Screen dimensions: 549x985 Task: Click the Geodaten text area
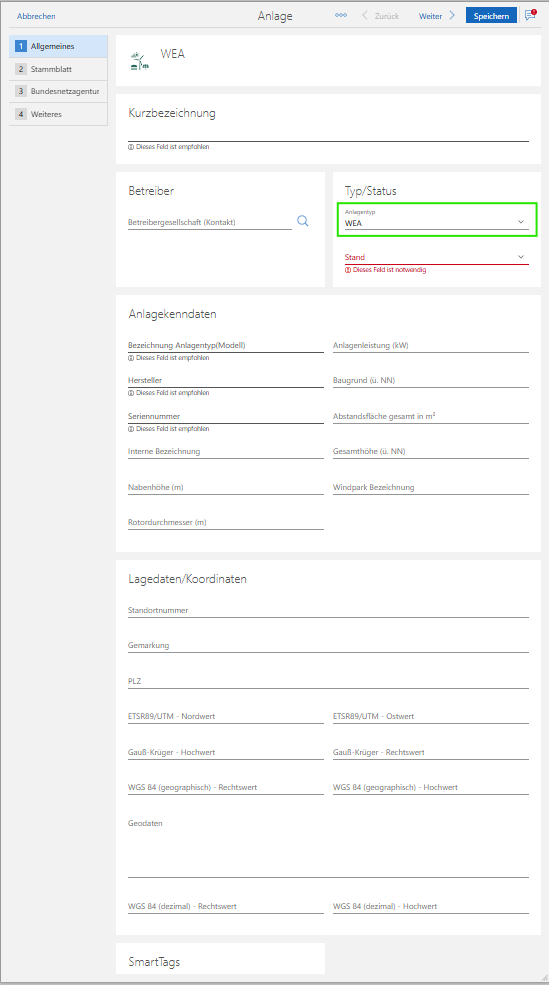pos(329,846)
